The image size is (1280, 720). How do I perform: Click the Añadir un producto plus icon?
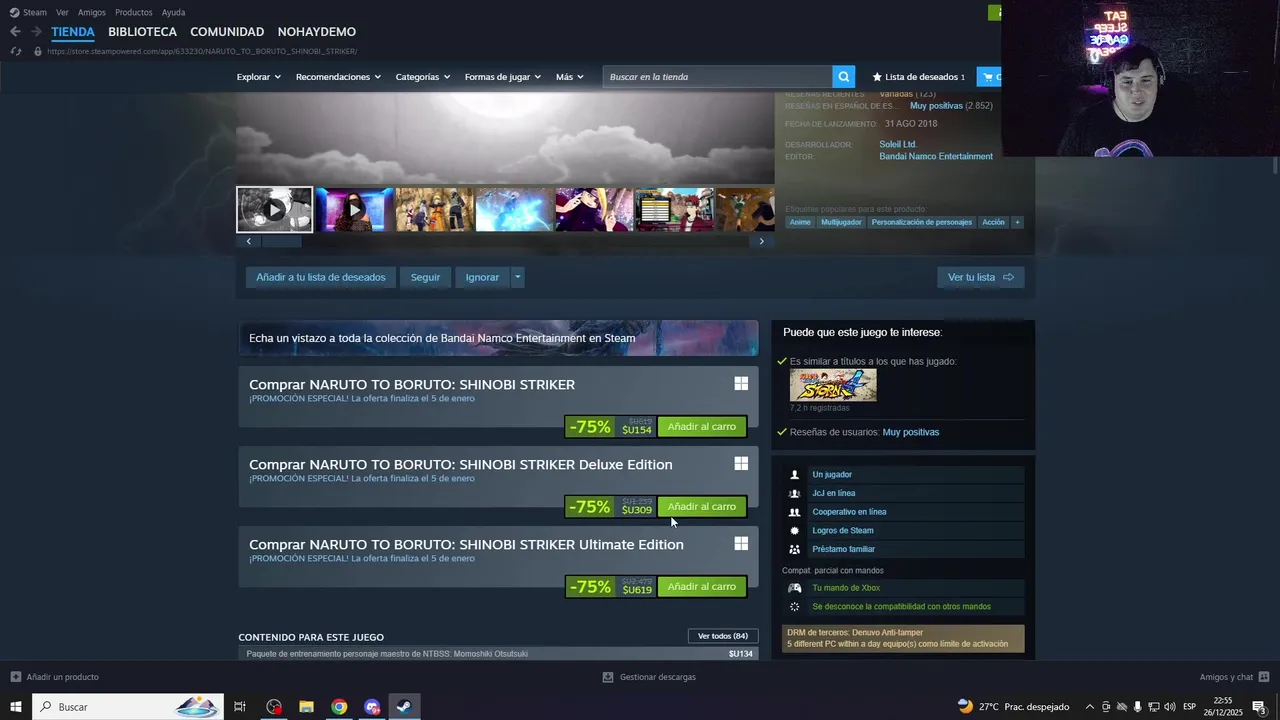click(16, 677)
